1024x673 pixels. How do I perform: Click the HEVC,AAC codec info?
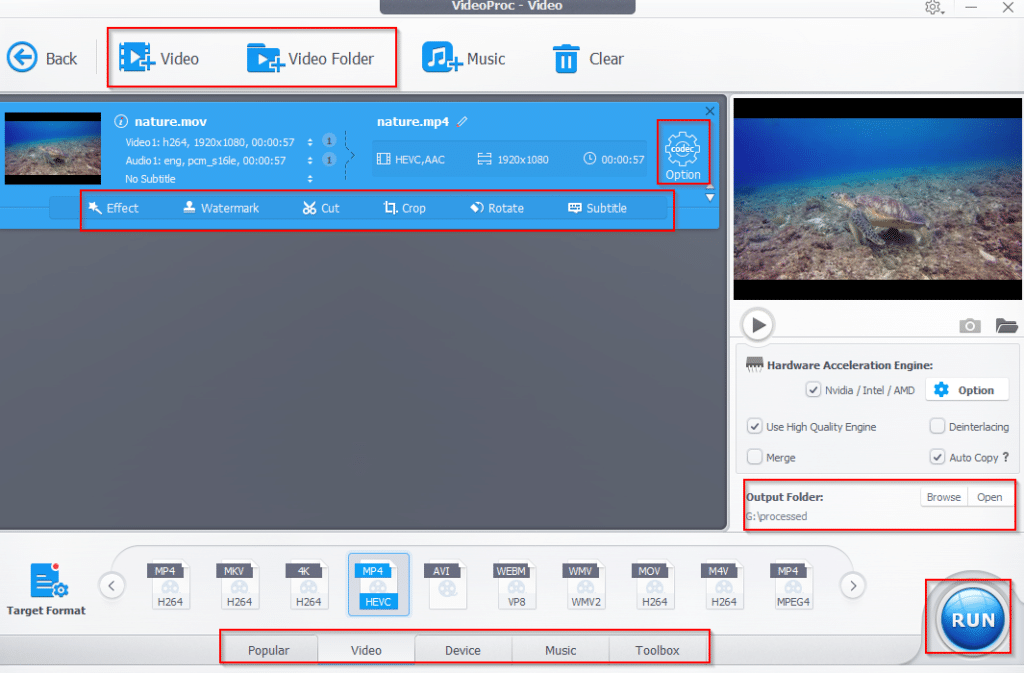(411, 159)
